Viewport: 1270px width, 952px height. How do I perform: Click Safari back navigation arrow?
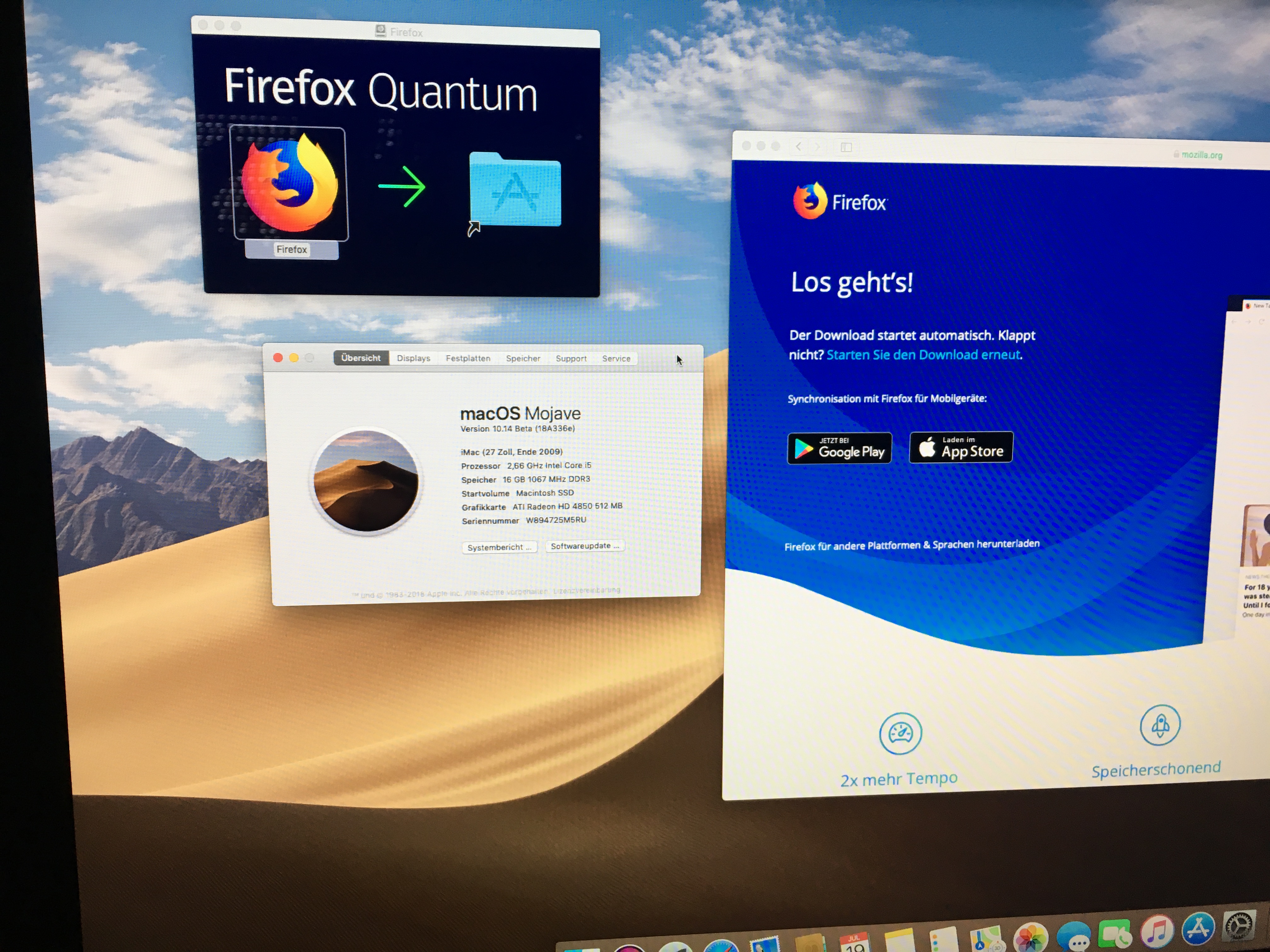tap(798, 147)
